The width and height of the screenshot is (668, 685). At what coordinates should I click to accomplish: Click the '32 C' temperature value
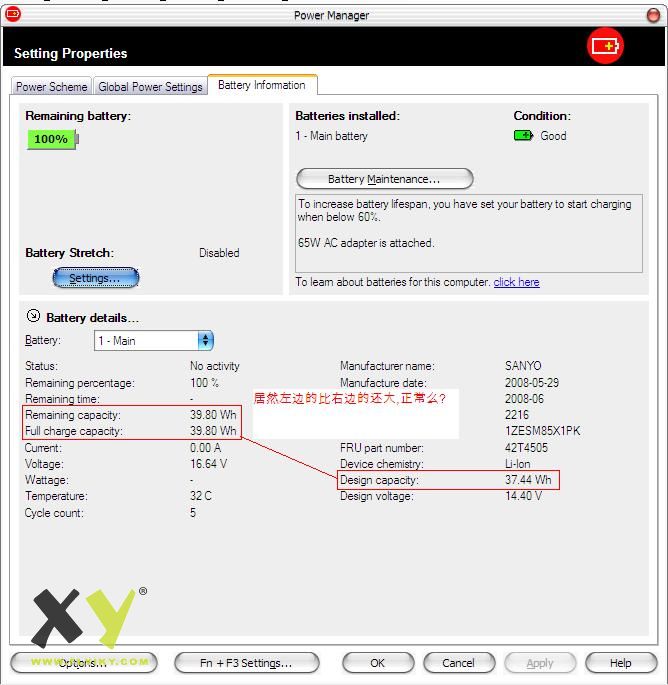pyautogui.click(x=201, y=496)
